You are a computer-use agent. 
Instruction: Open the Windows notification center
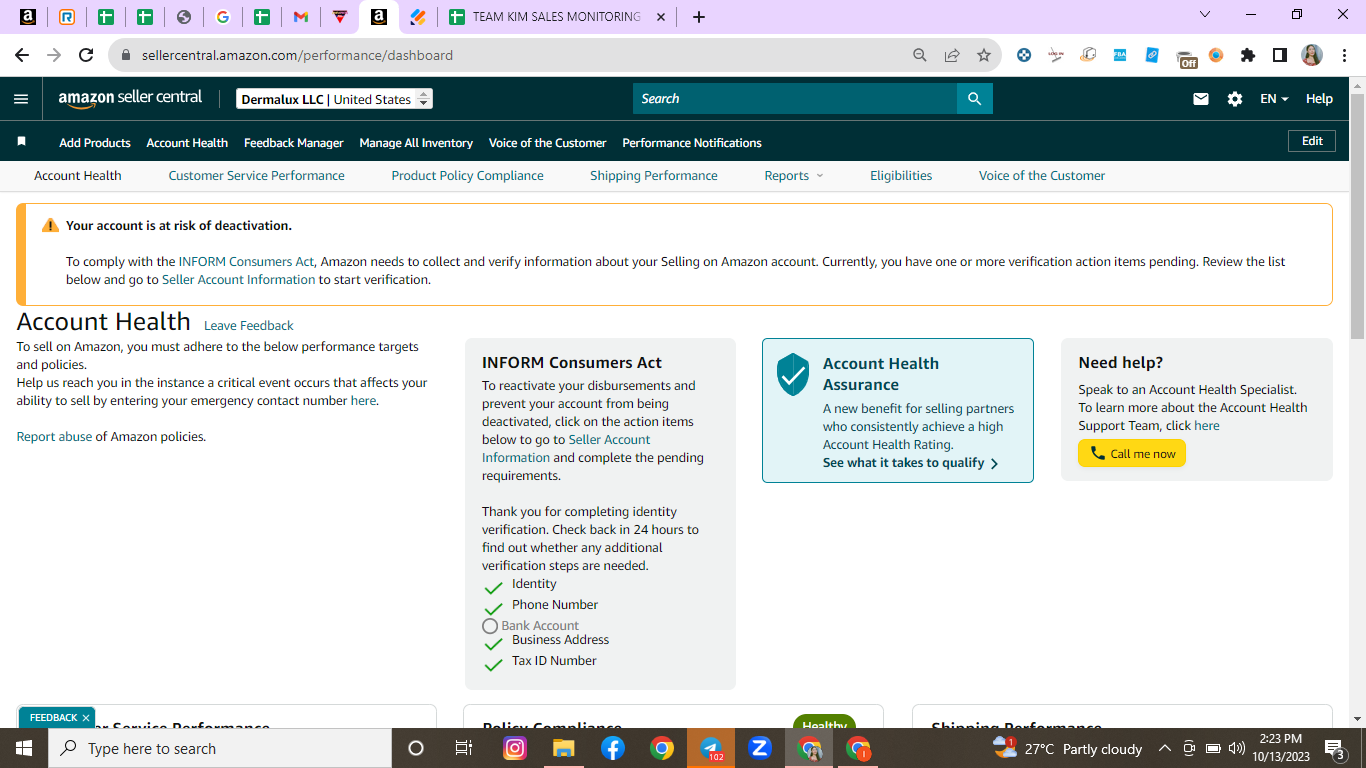point(1335,748)
